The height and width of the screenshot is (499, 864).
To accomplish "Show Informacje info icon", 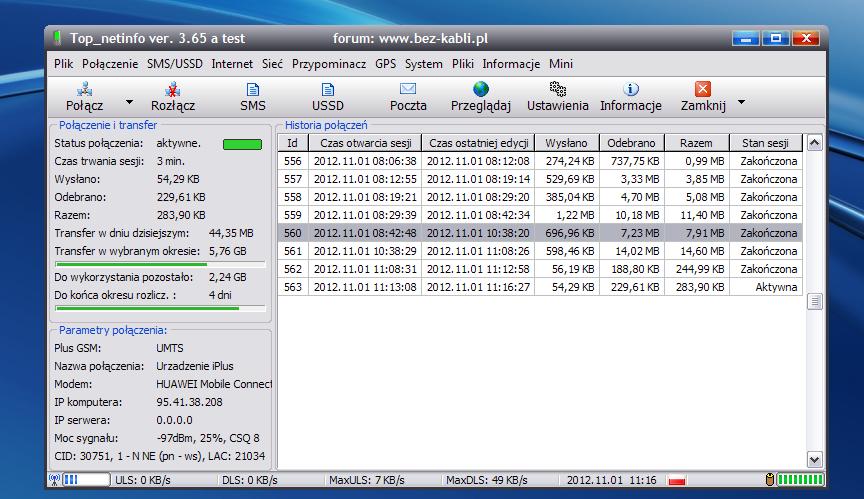I will (631, 90).
